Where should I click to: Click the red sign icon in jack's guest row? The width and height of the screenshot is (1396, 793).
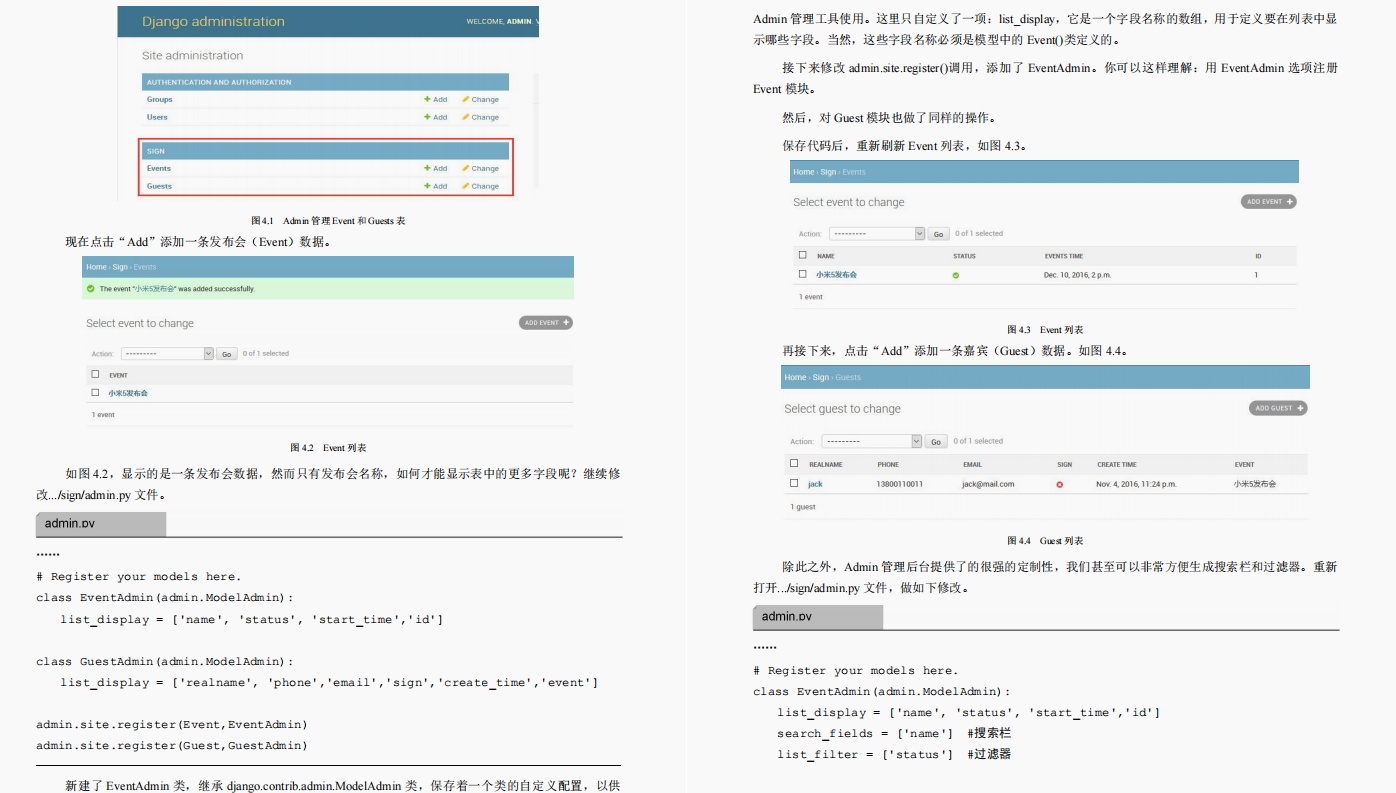pos(1060,484)
